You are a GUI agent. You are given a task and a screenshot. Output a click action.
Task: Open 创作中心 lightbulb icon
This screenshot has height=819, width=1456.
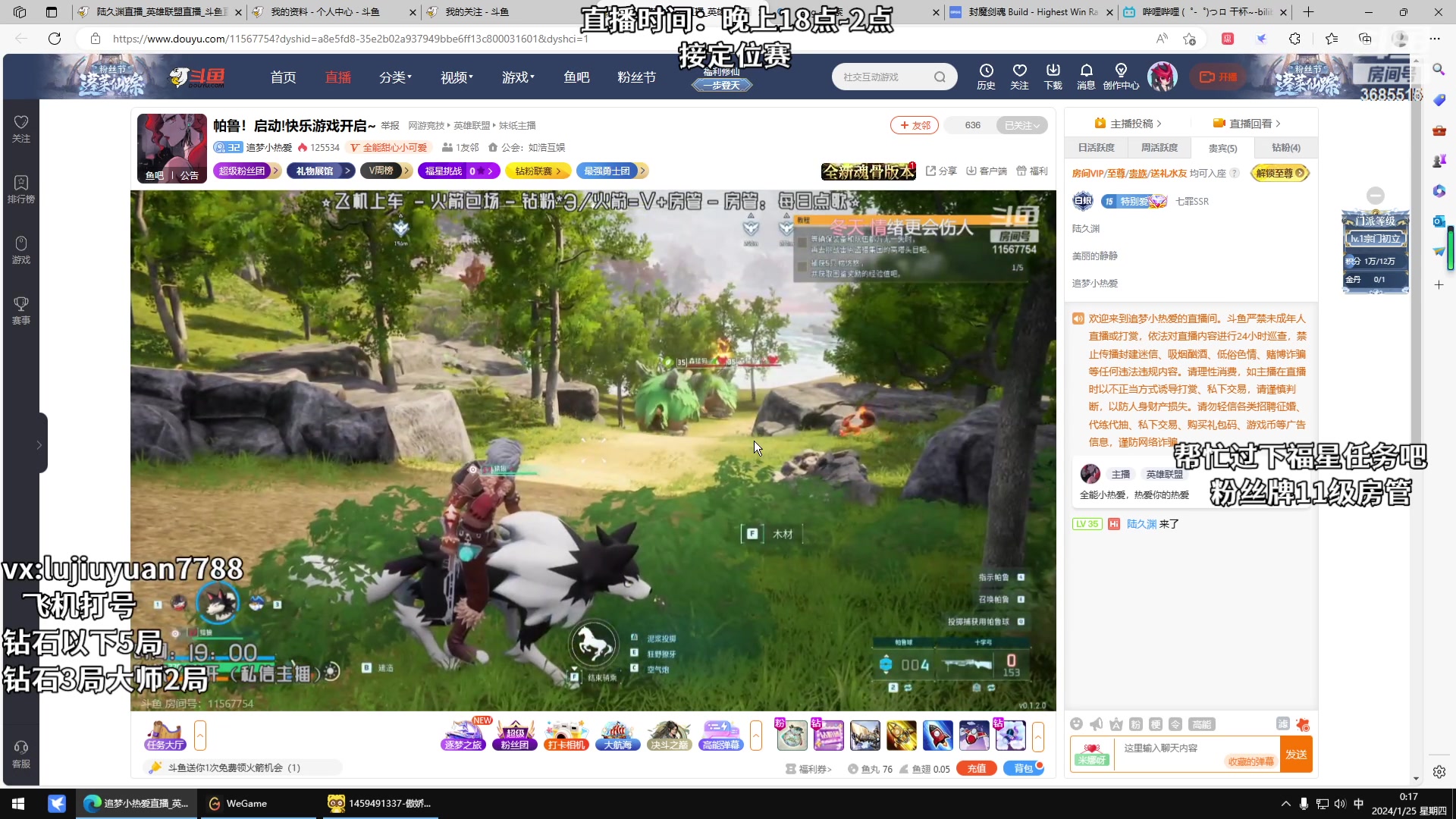(1121, 77)
